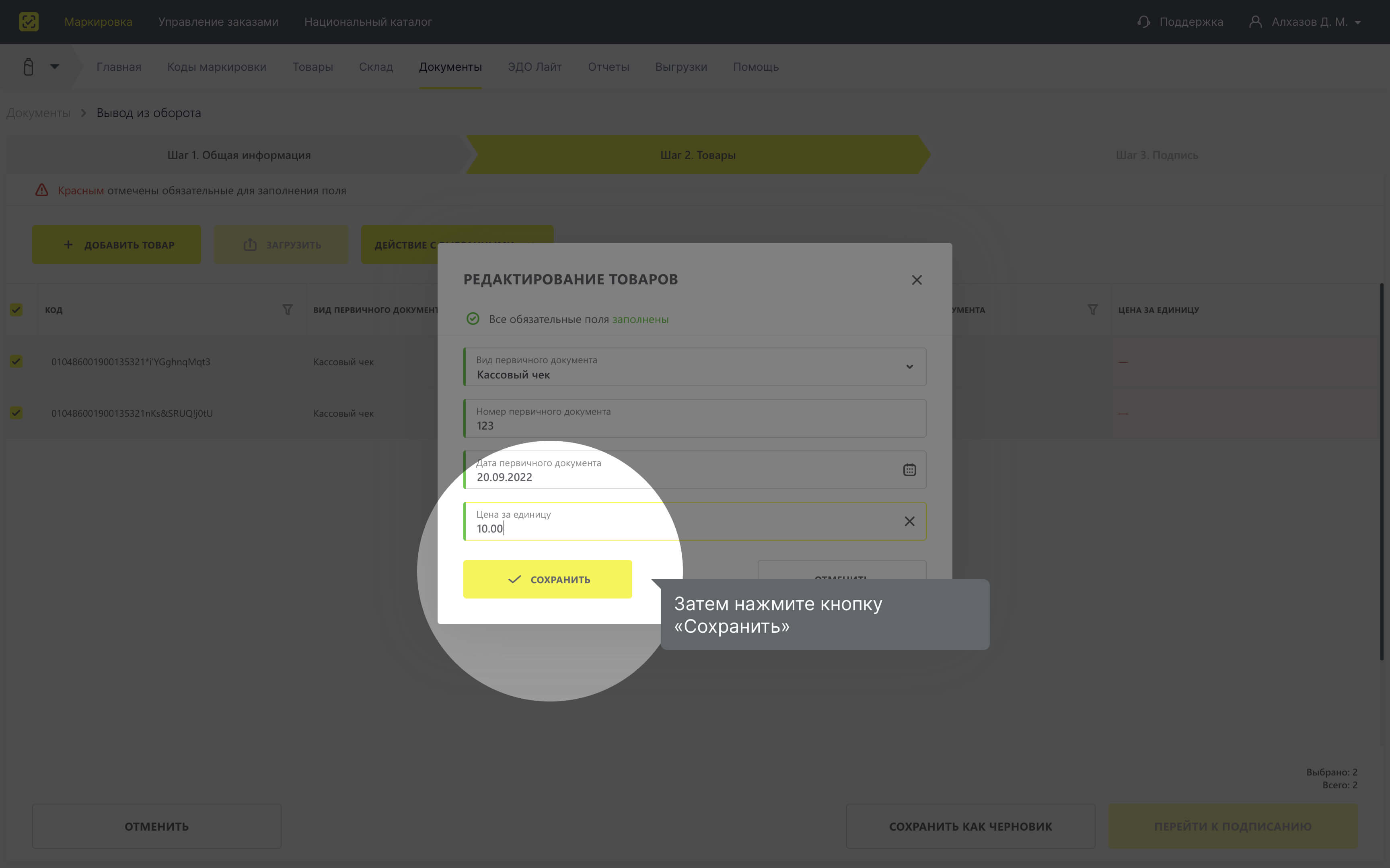Screen dimensions: 1390x868
Task: Click the Загрузить upload button
Action: click(x=281, y=245)
